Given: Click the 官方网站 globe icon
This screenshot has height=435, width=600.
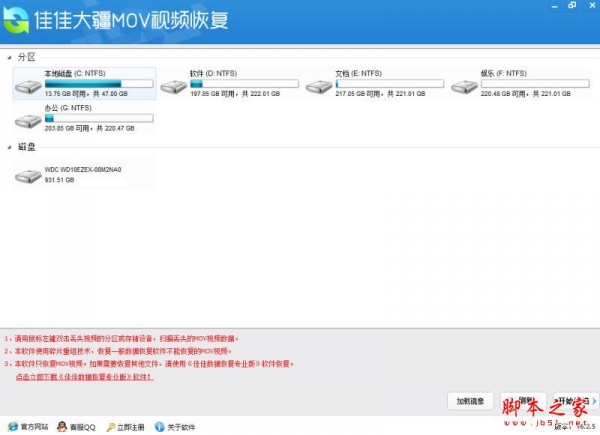Looking at the screenshot, I should coord(13,427).
